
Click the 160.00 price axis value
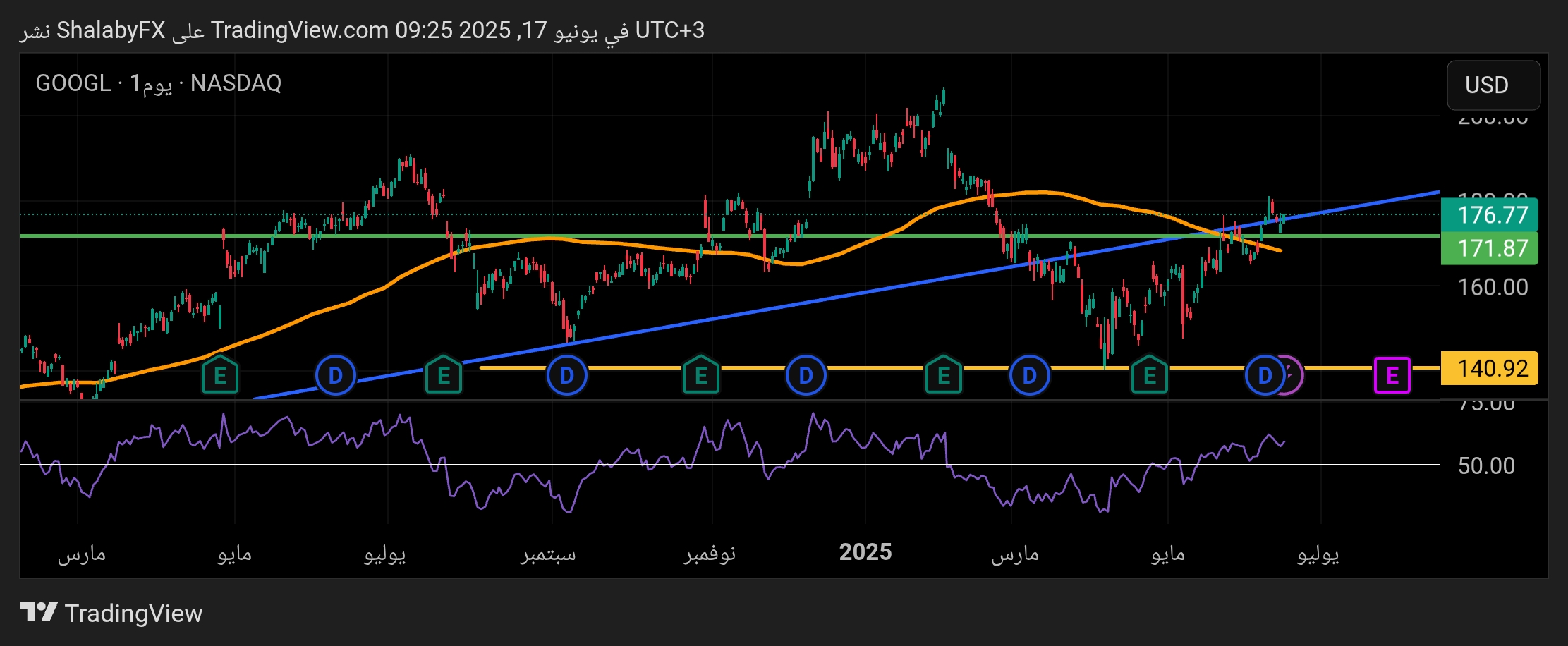pyautogui.click(x=1493, y=287)
